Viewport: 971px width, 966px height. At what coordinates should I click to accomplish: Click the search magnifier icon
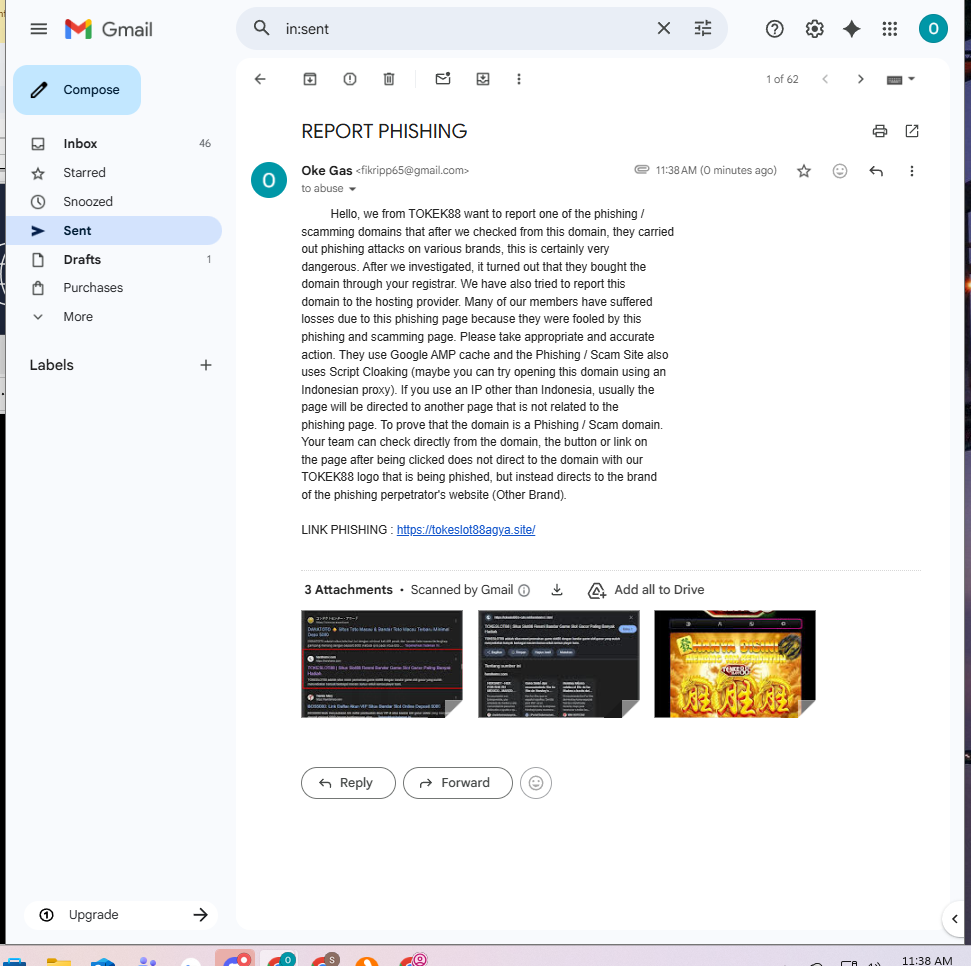click(261, 28)
